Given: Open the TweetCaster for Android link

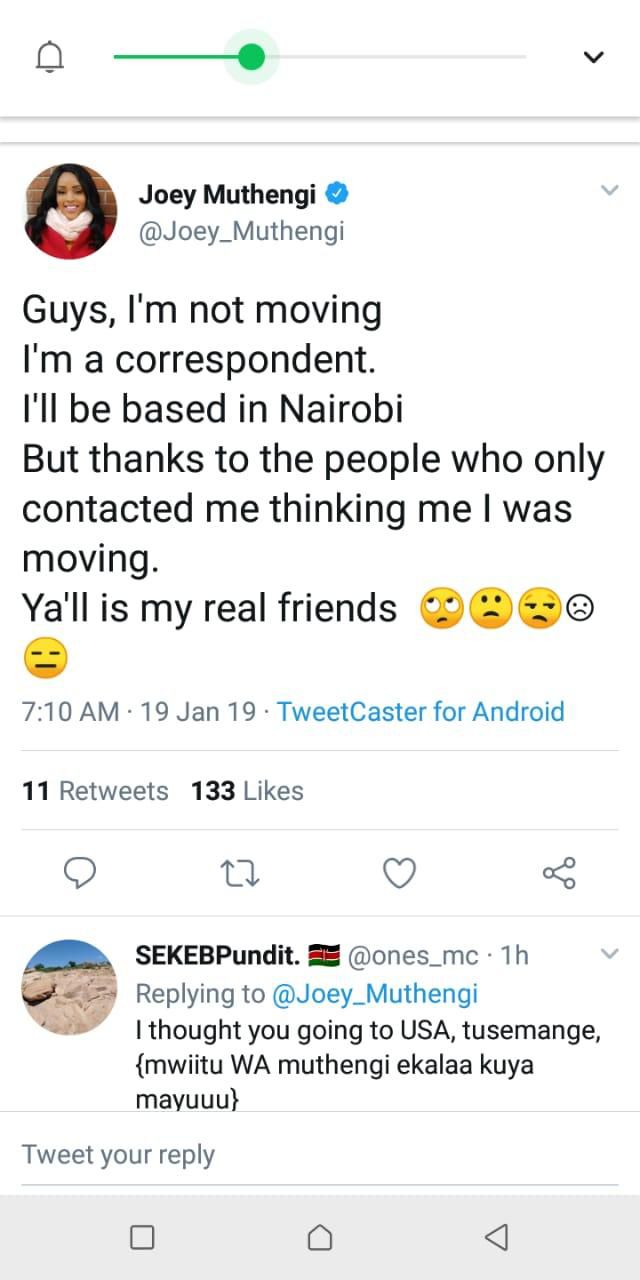Looking at the screenshot, I should coord(420,712).
